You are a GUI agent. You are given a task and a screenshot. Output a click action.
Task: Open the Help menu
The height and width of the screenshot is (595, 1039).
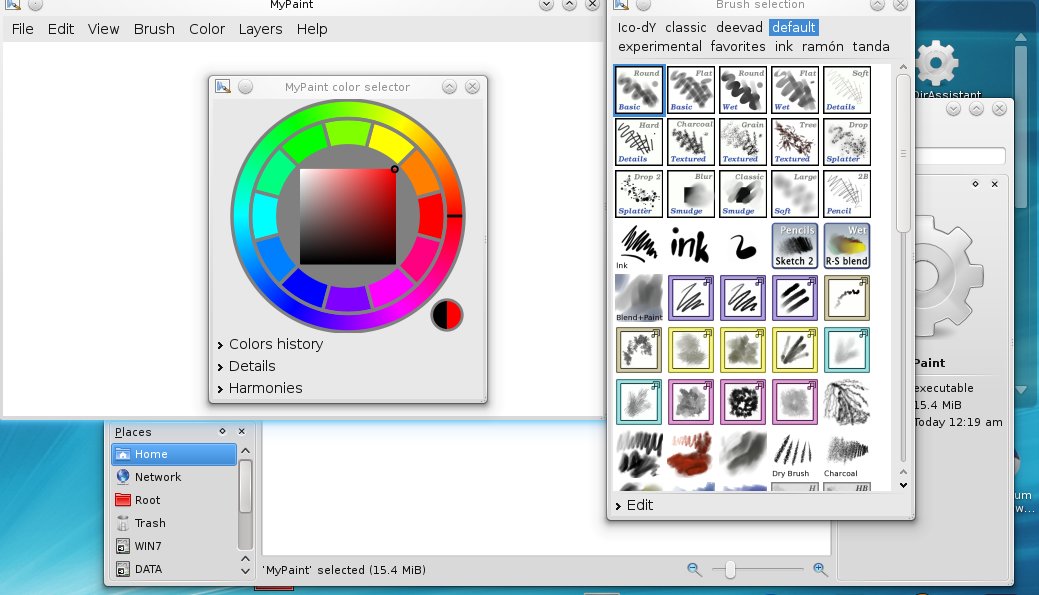[x=311, y=29]
